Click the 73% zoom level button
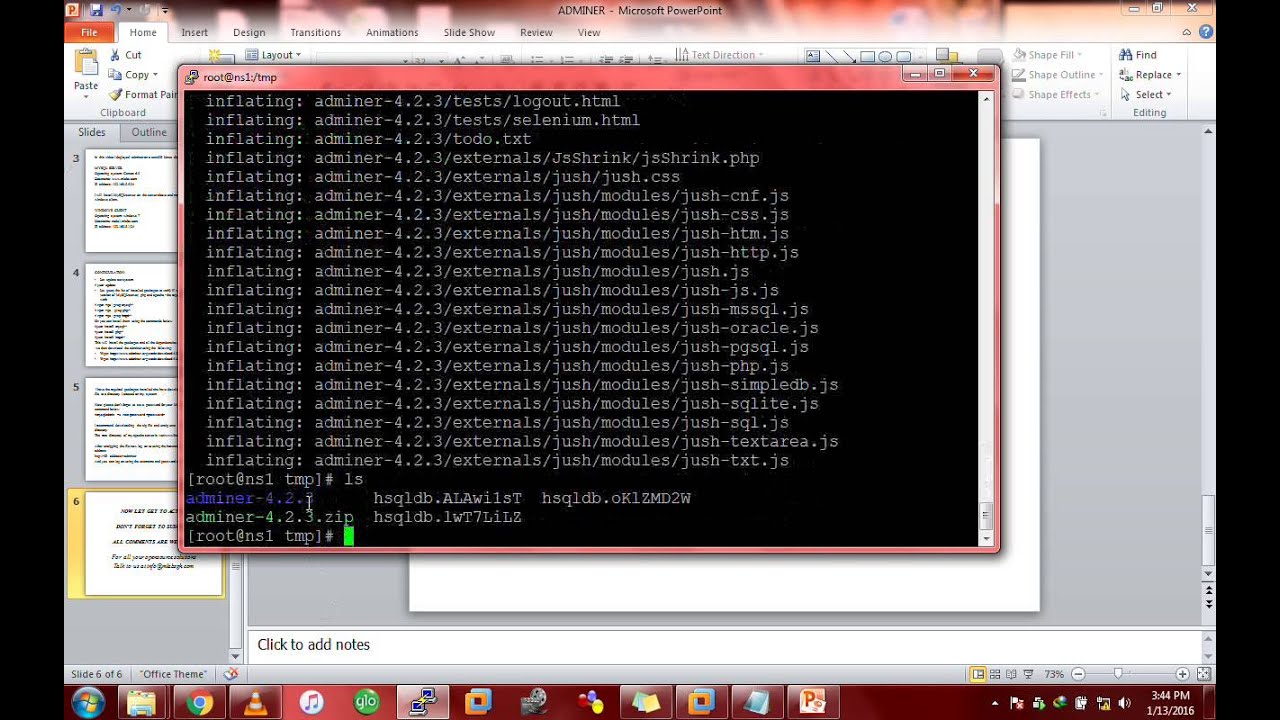The image size is (1280, 720). [x=1054, y=674]
